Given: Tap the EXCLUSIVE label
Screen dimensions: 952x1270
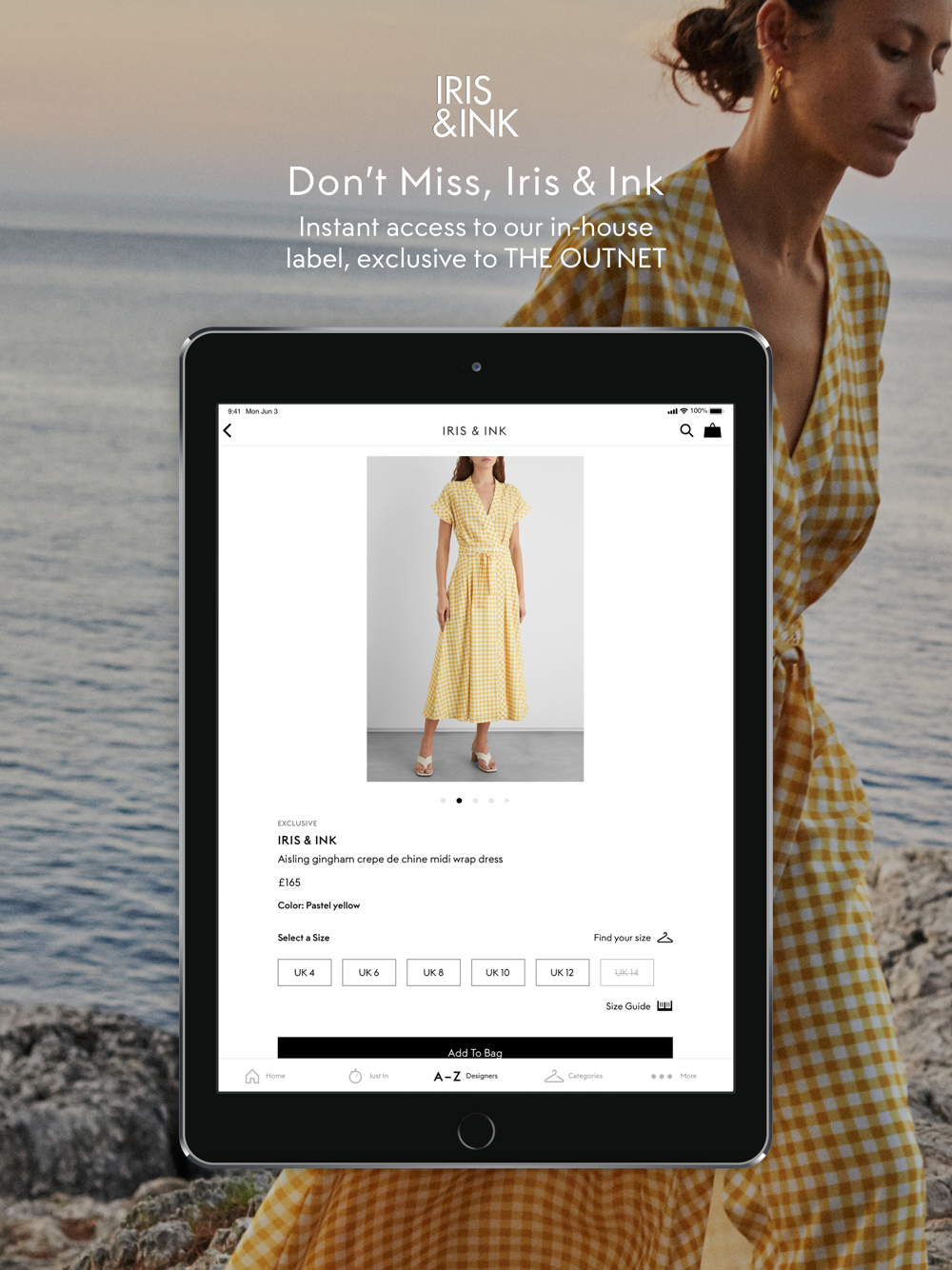Looking at the screenshot, I should [297, 824].
